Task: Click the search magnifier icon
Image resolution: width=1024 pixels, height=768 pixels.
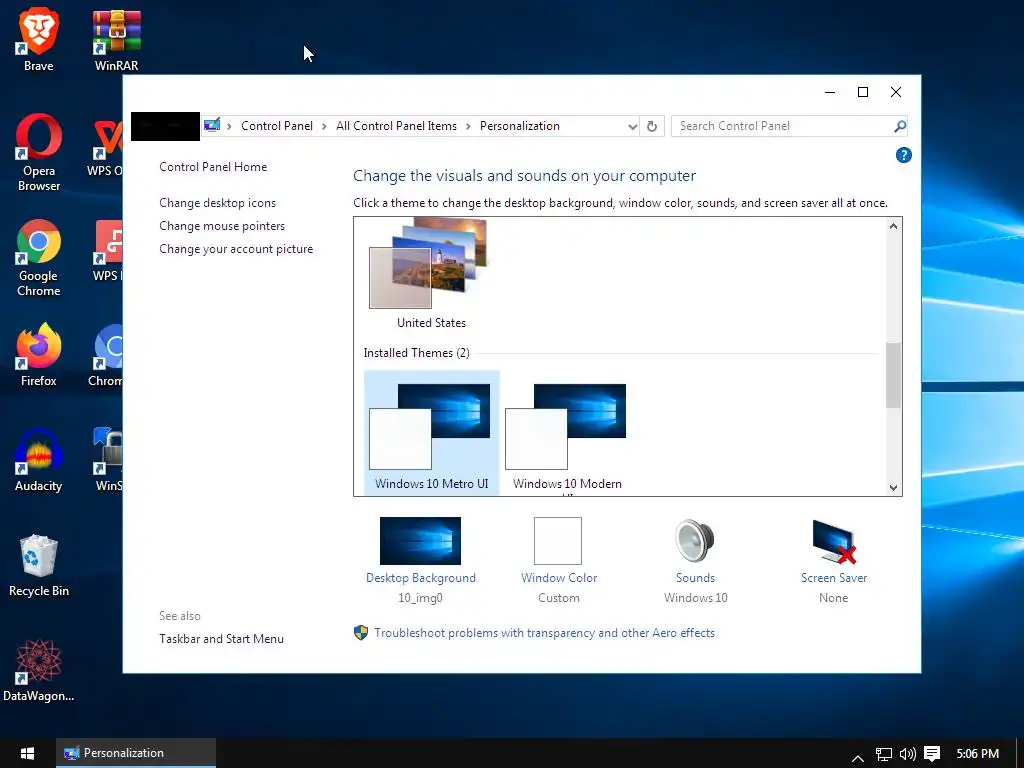Action: [900, 126]
